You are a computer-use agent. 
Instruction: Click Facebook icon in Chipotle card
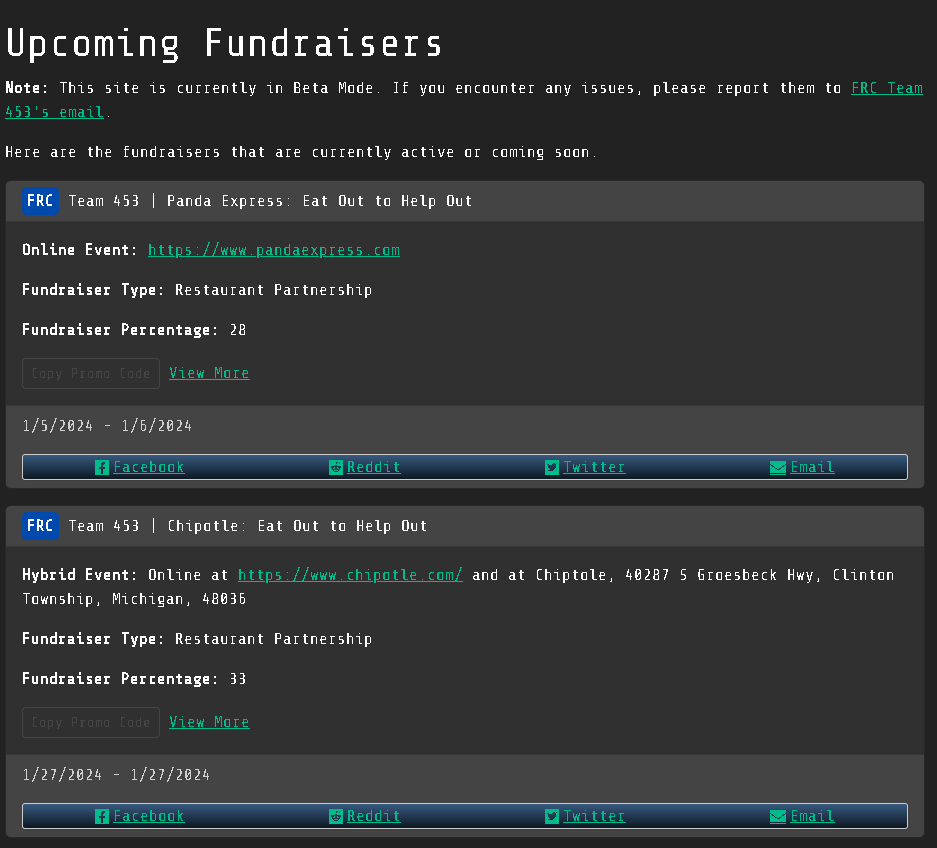pos(102,816)
